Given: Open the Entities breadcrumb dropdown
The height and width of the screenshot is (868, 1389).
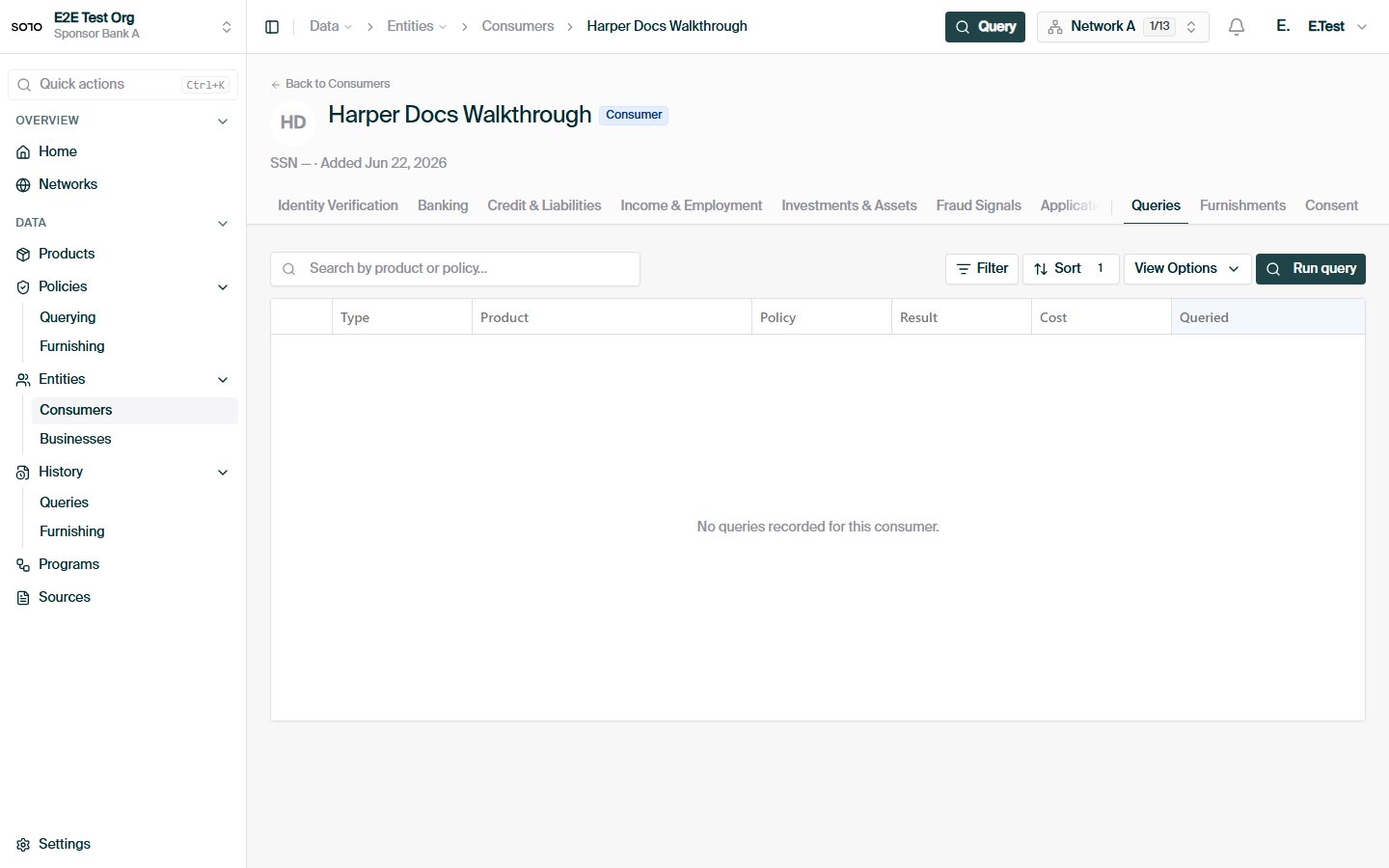Looking at the screenshot, I should 417,27.
